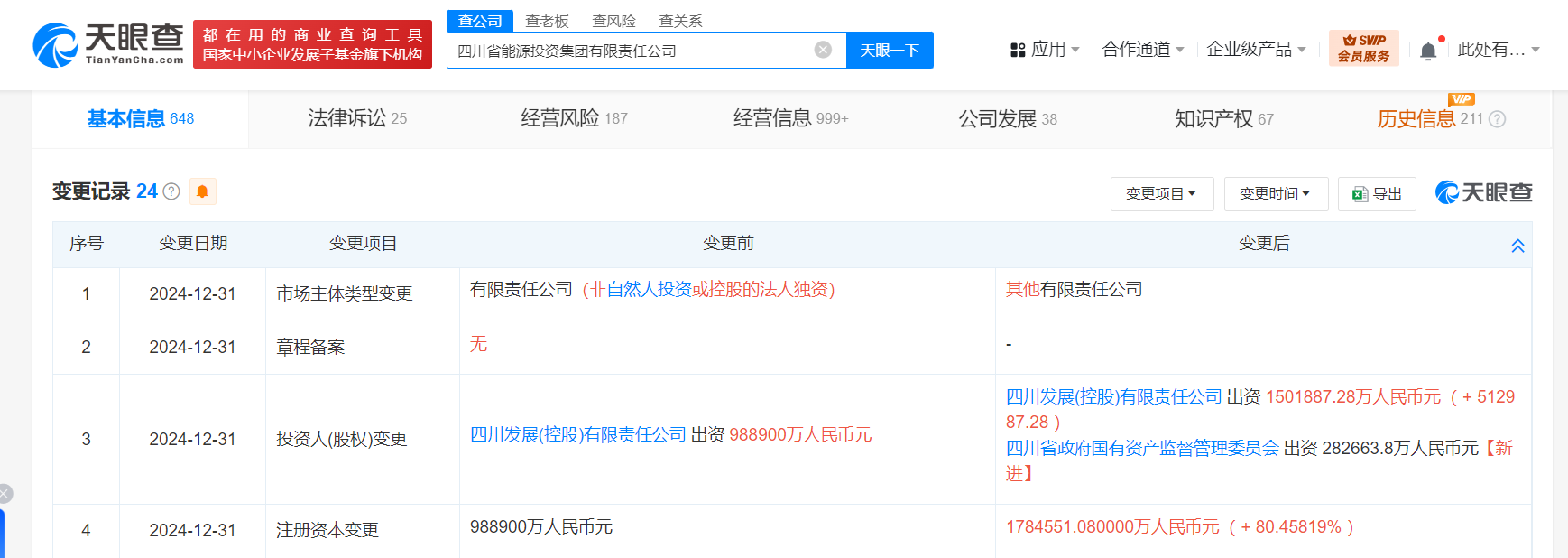
Task: Open the 合作通道 menu
Action: click(1143, 50)
